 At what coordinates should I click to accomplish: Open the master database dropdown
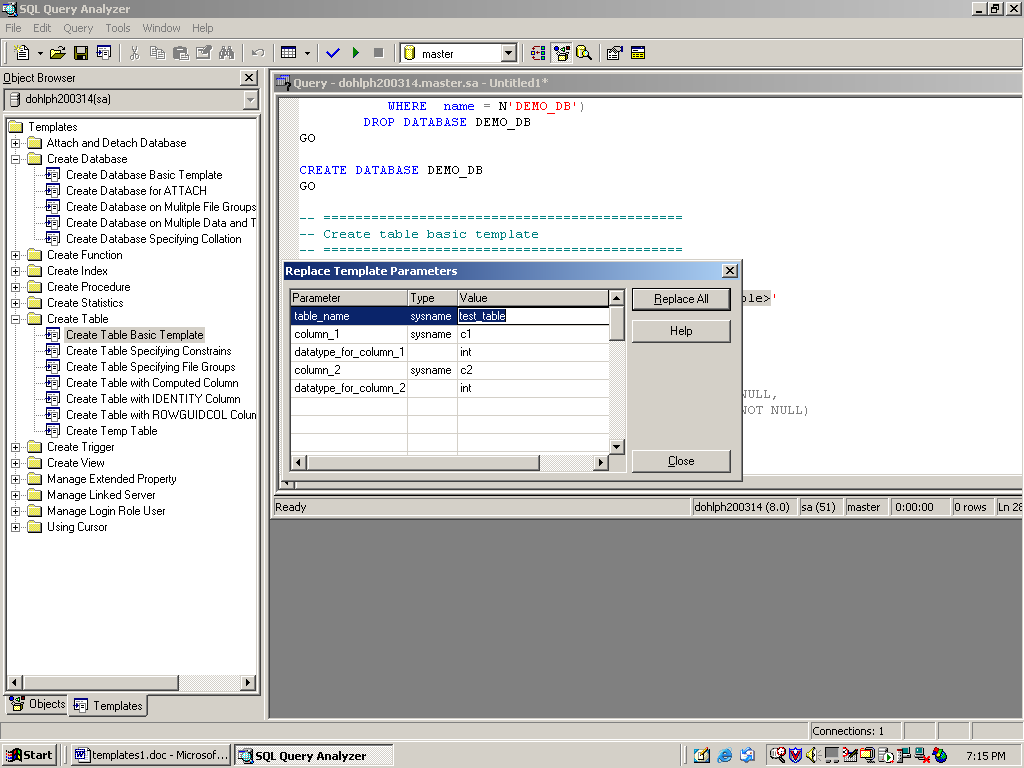pos(508,54)
